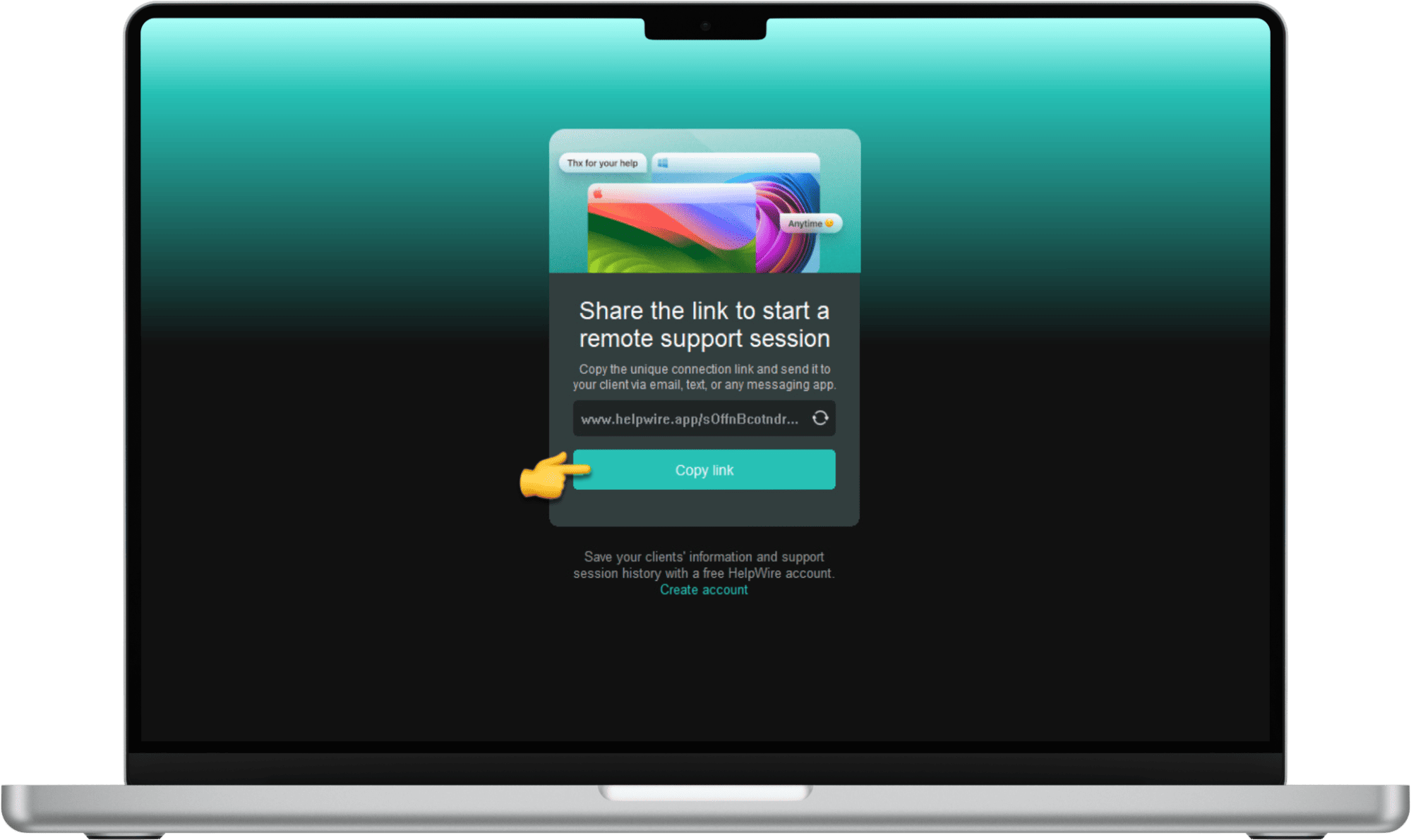
Task: Click the Copy link button
Action: 704,470
